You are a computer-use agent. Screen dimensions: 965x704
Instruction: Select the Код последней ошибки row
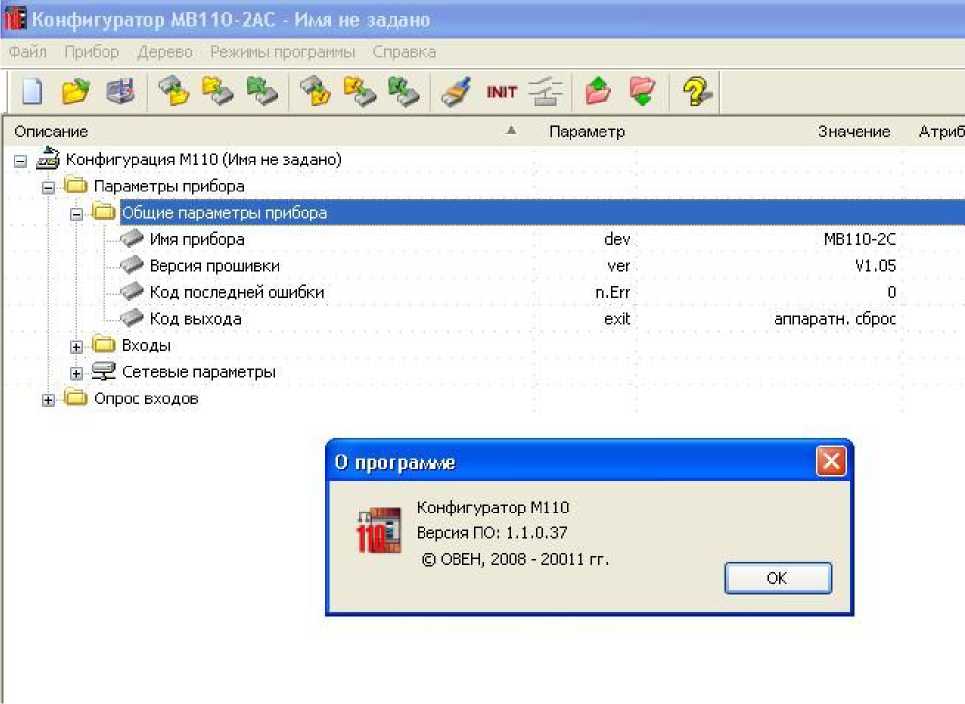(236, 293)
